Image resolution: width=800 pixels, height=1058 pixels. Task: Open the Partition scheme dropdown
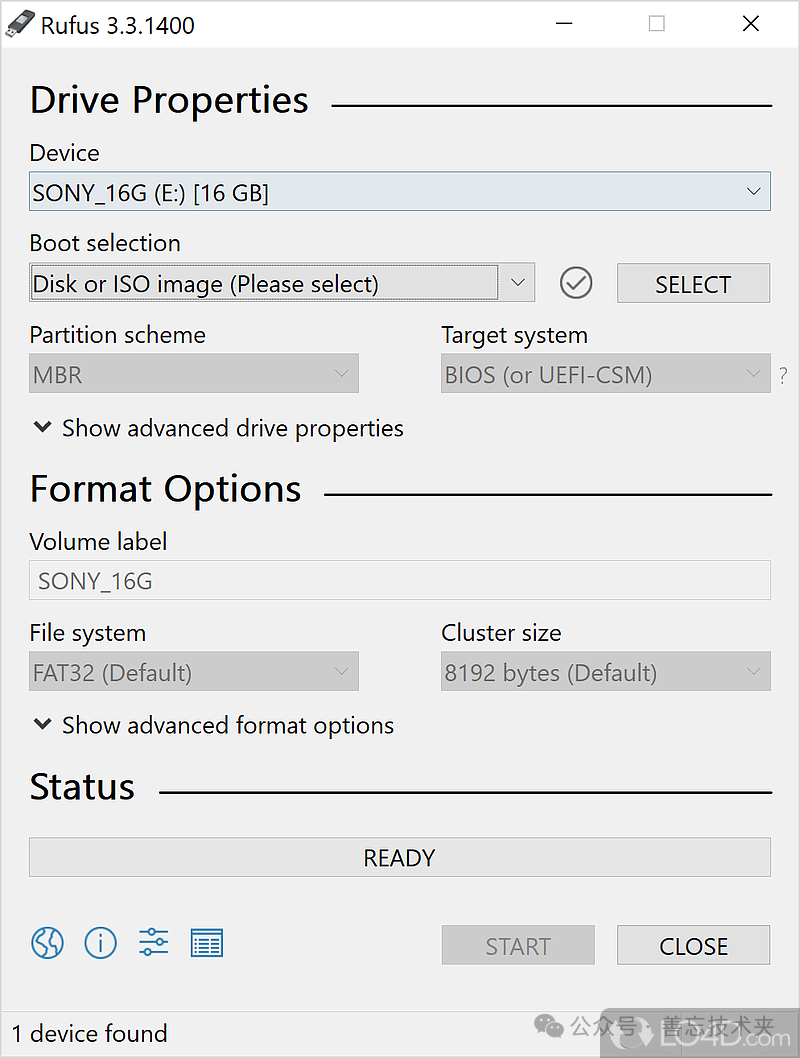pos(194,375)
